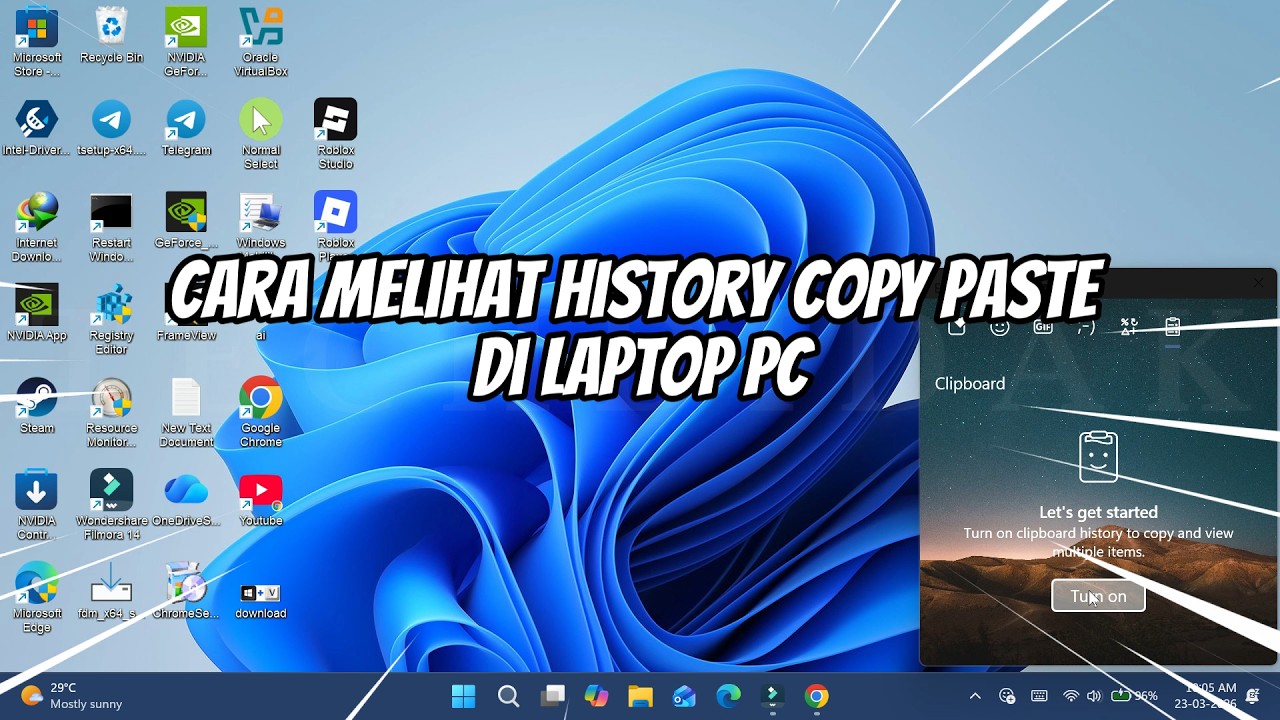Select the New Text Document file
This screenshot has width=1280, height=720.
pyautogui.click(x=186, y=413)
